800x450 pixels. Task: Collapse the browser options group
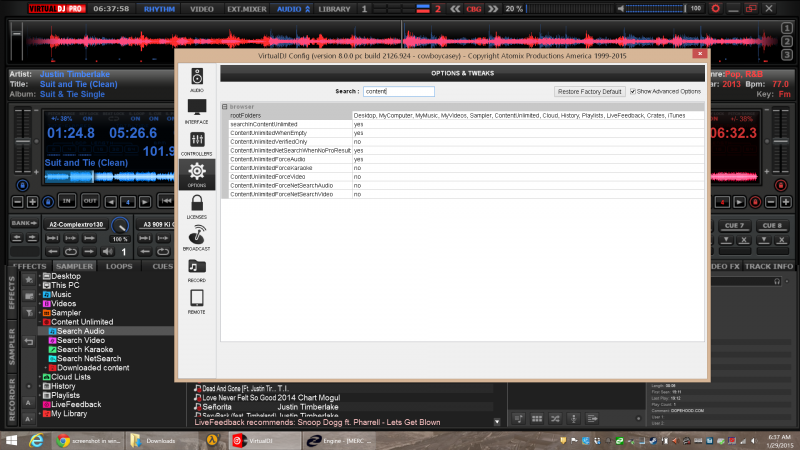pos(224,107)
